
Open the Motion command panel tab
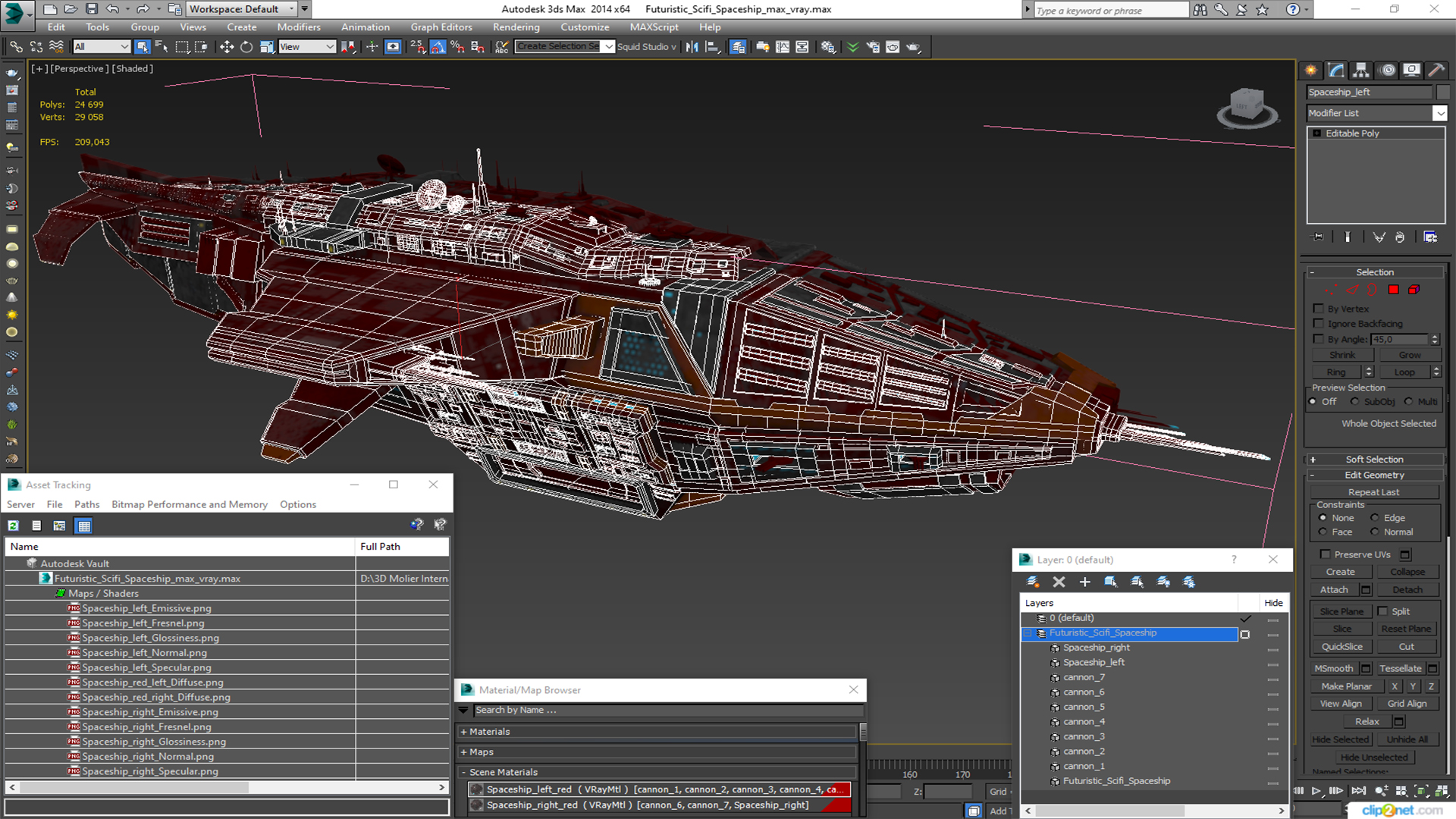1388,71
